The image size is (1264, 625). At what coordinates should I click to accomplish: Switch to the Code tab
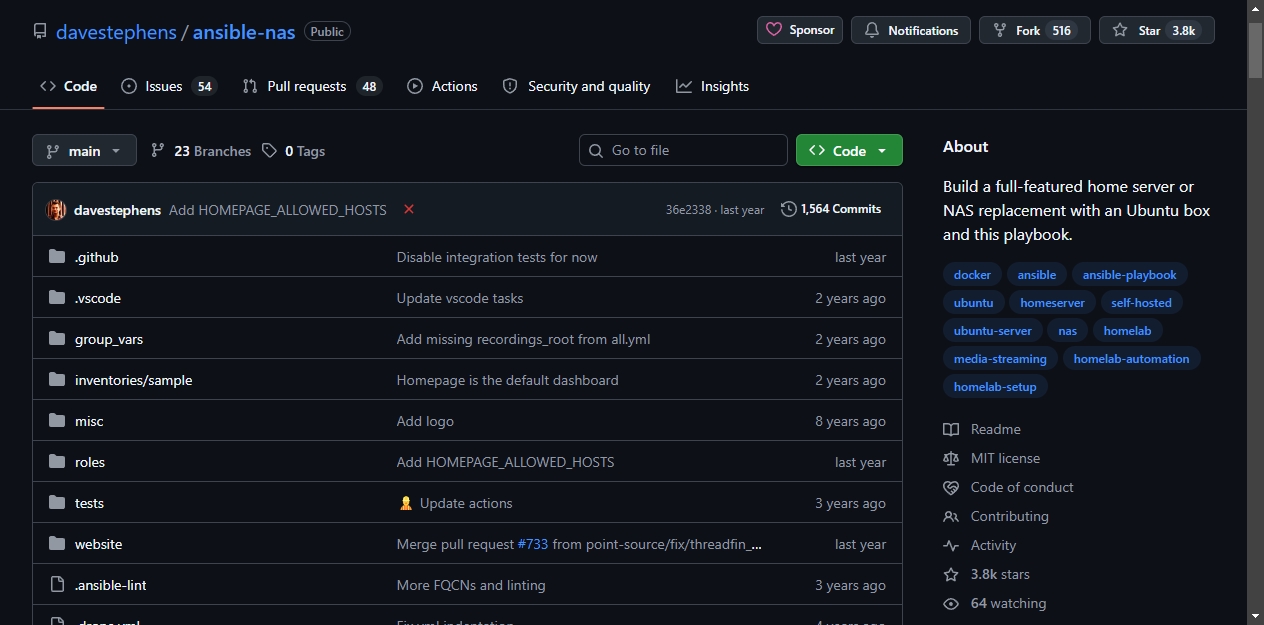point(68,86)
